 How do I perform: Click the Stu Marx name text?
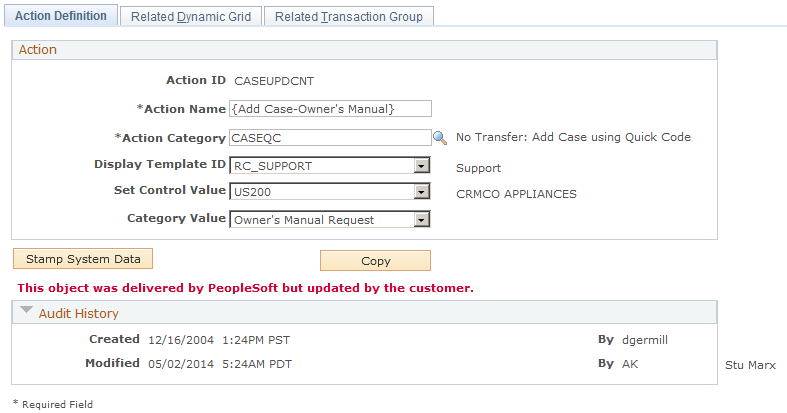click(750, 365)
